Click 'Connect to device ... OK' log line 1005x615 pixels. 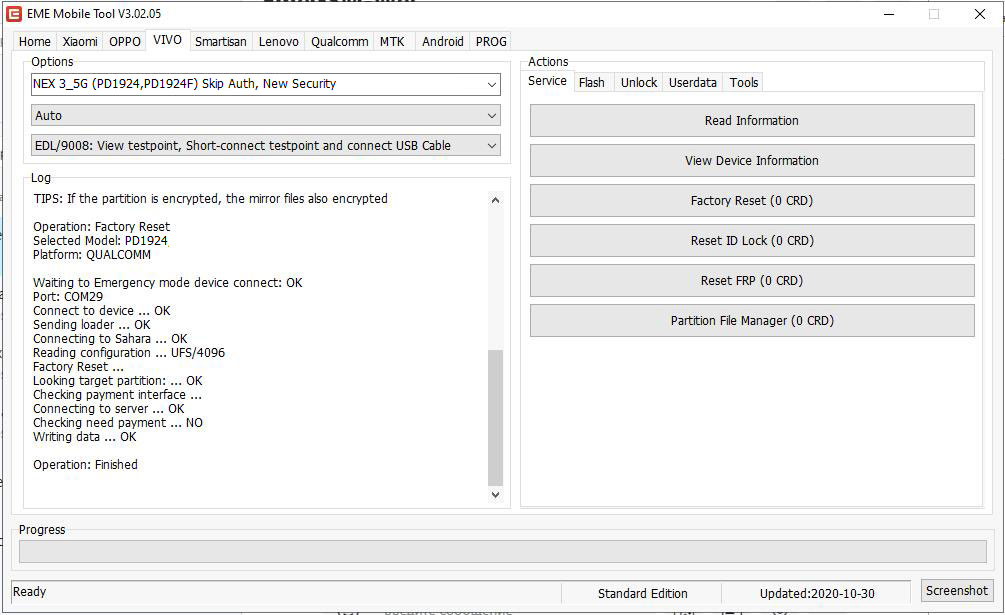pyautogui.click(x=102, y=311)
